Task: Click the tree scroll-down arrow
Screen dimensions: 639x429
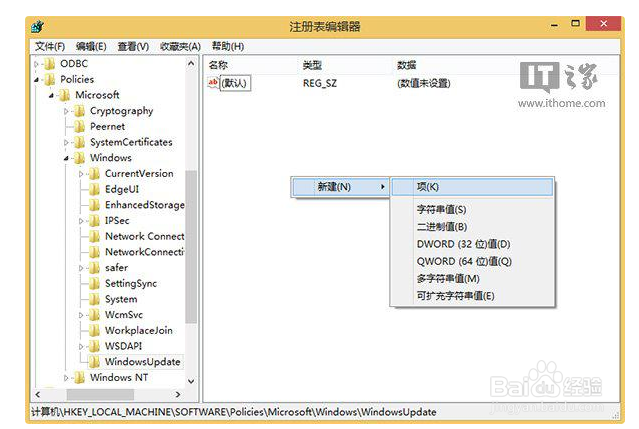Action: pyautogui.click(x=191, y=381)
